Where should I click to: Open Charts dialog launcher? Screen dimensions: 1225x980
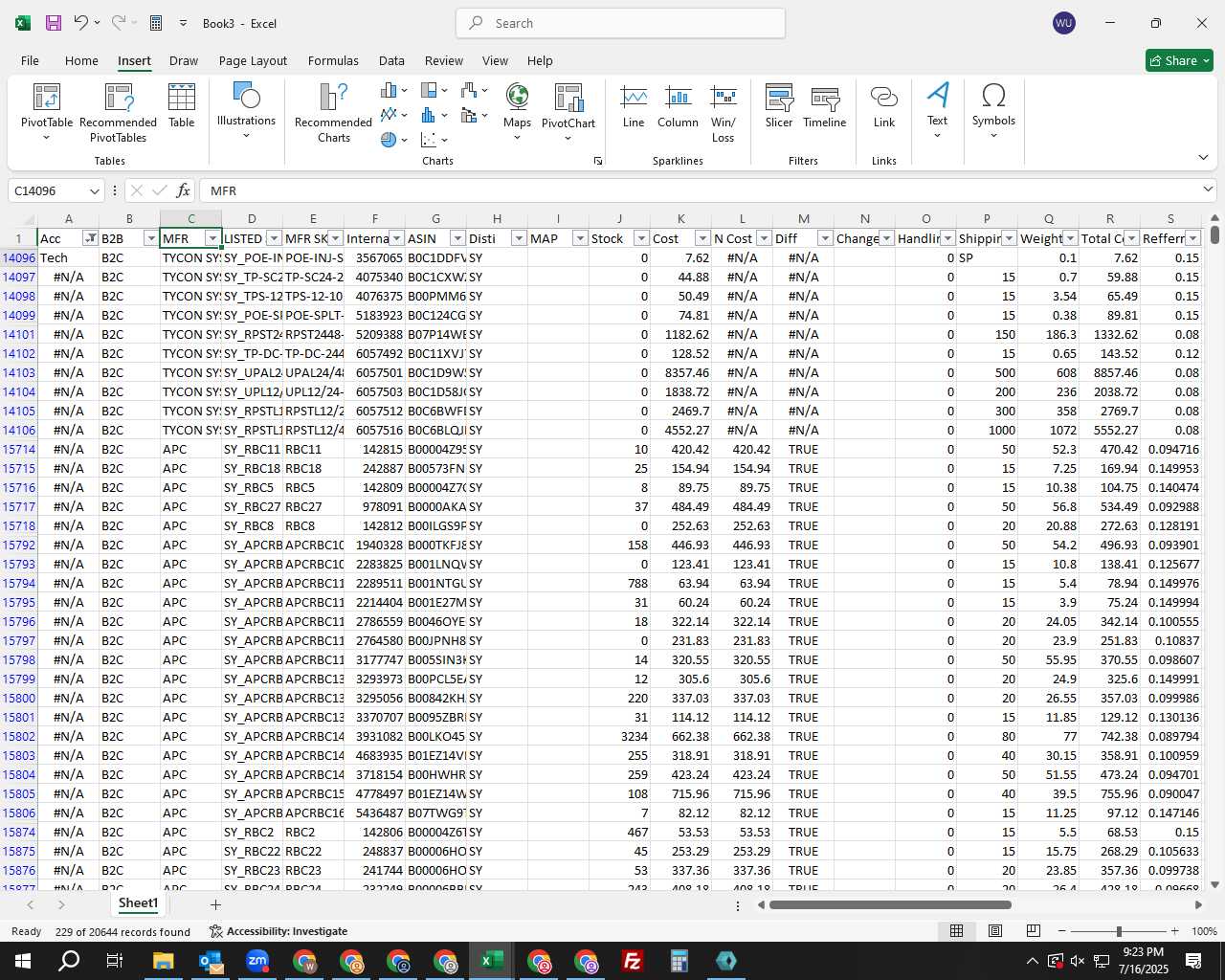click(598, 161)
